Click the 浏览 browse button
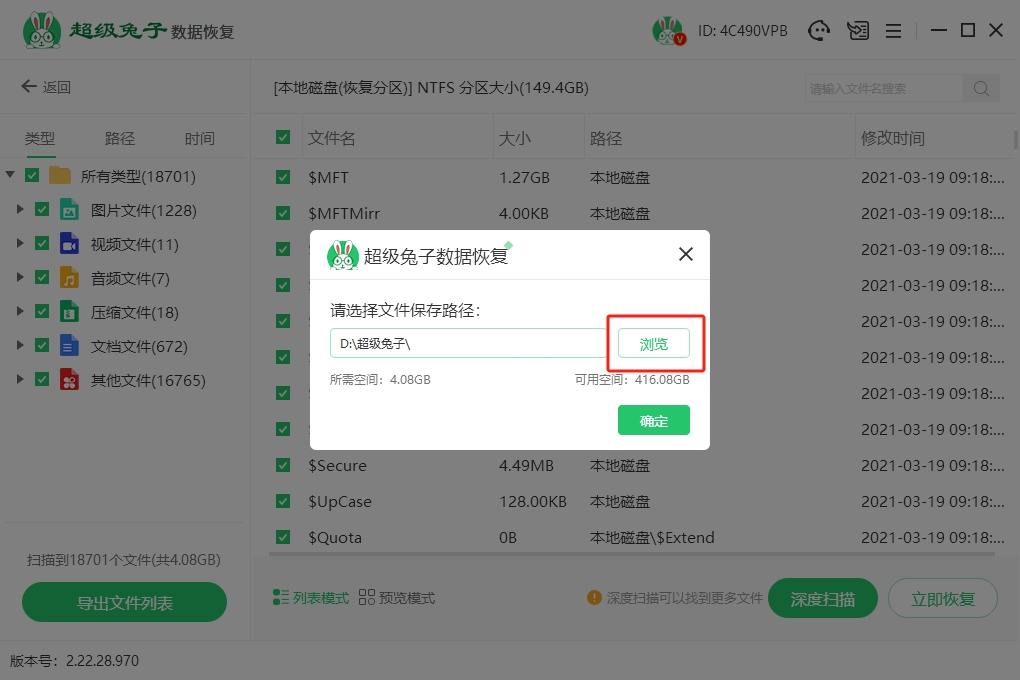Image resolution: width=1020 pixels, height=680 pixels. (654, 344)
